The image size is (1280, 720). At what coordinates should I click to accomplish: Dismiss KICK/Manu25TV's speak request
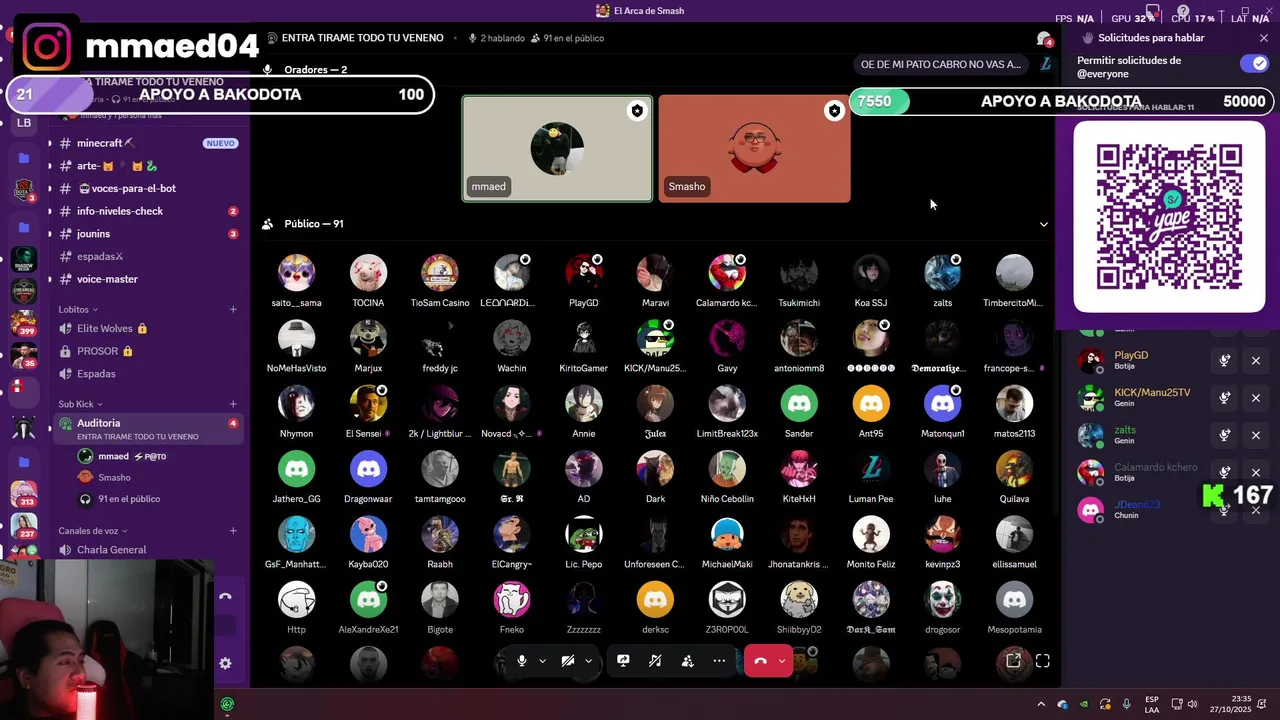pos(1256,398)
